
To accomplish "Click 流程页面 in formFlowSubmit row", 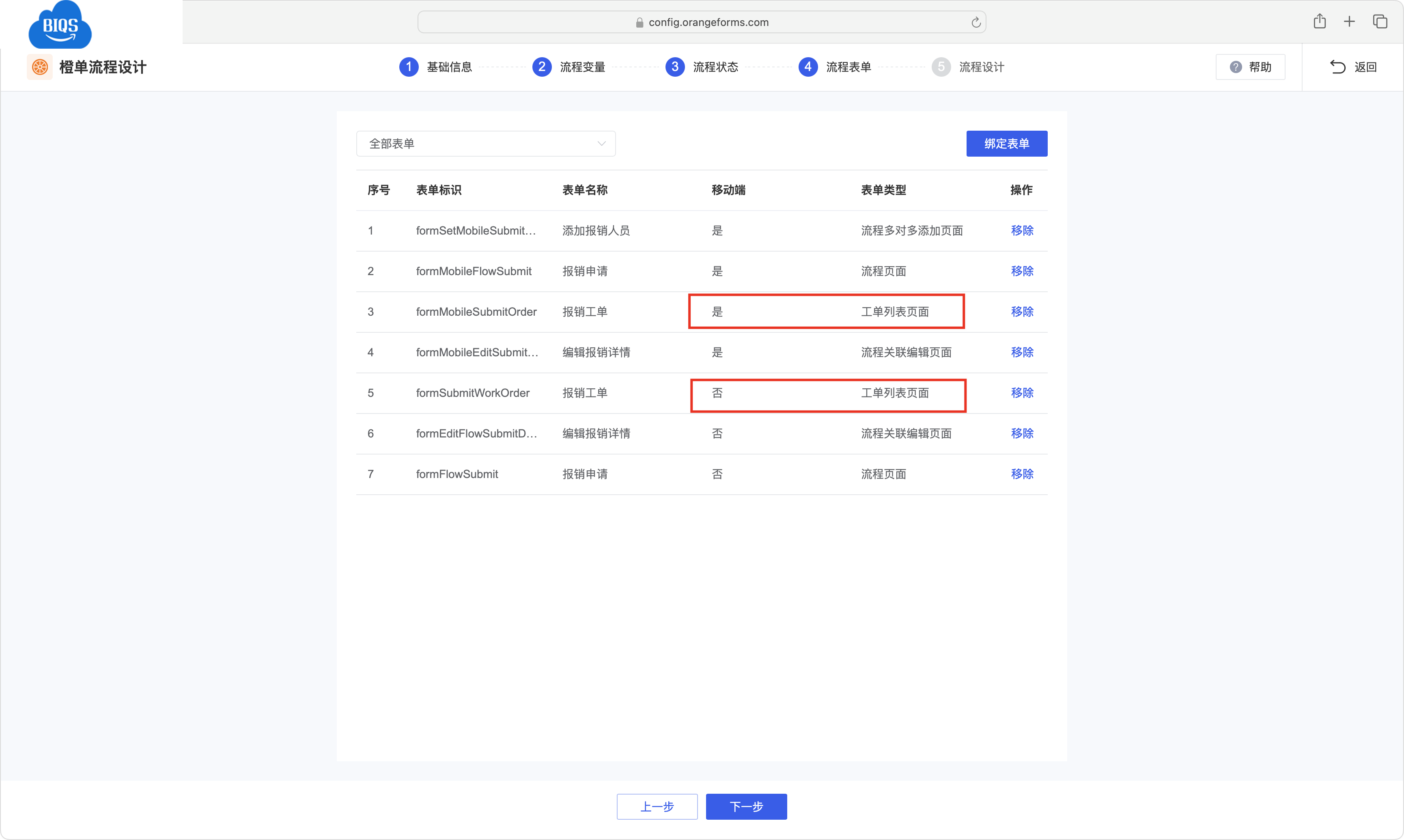I will pos(883,474).
